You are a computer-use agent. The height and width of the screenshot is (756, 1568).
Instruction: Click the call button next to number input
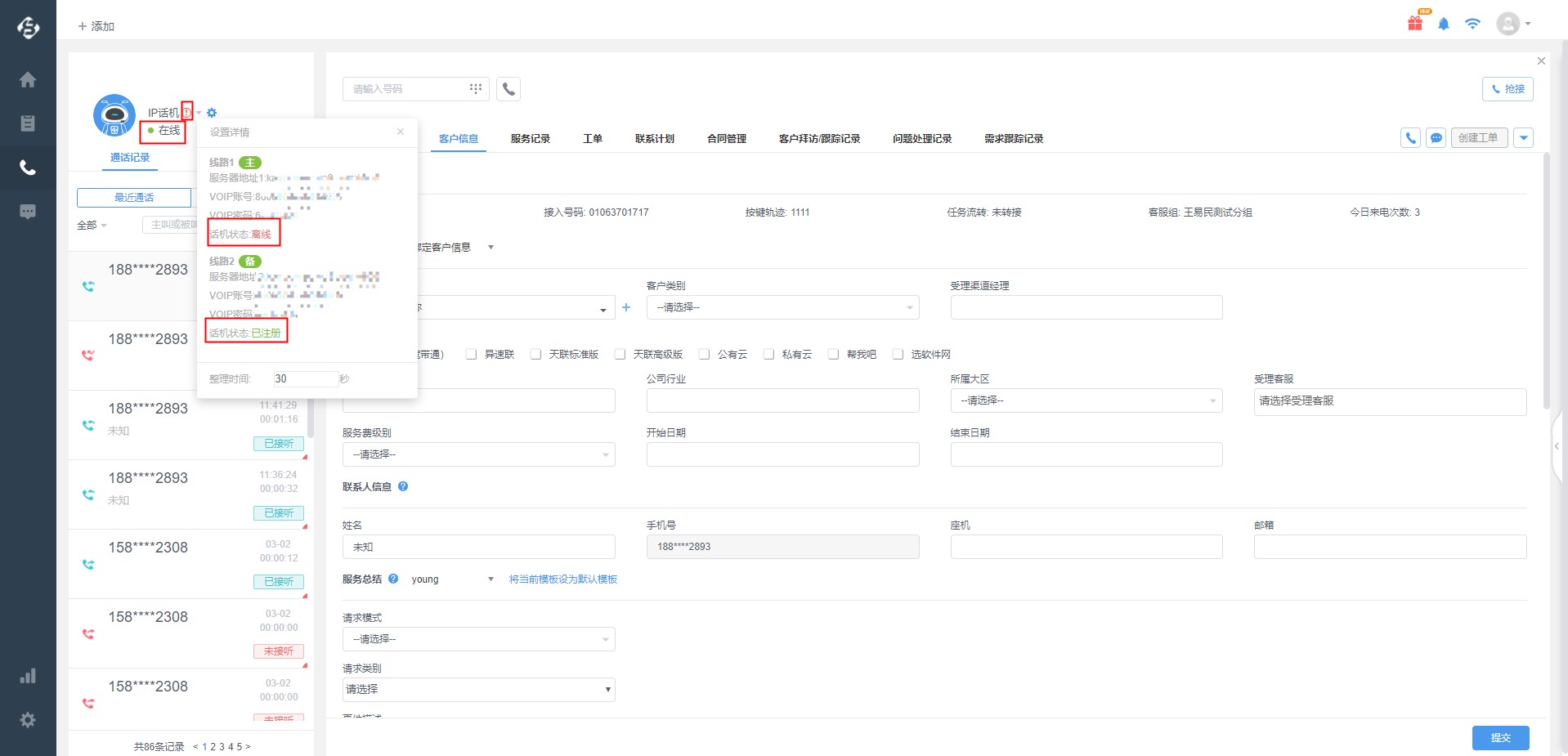pyautogui.click(x=508, y=89)
